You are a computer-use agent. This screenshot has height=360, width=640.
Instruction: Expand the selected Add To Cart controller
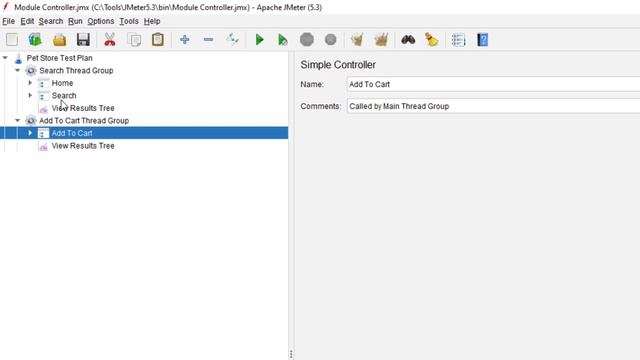coord(30,133)
